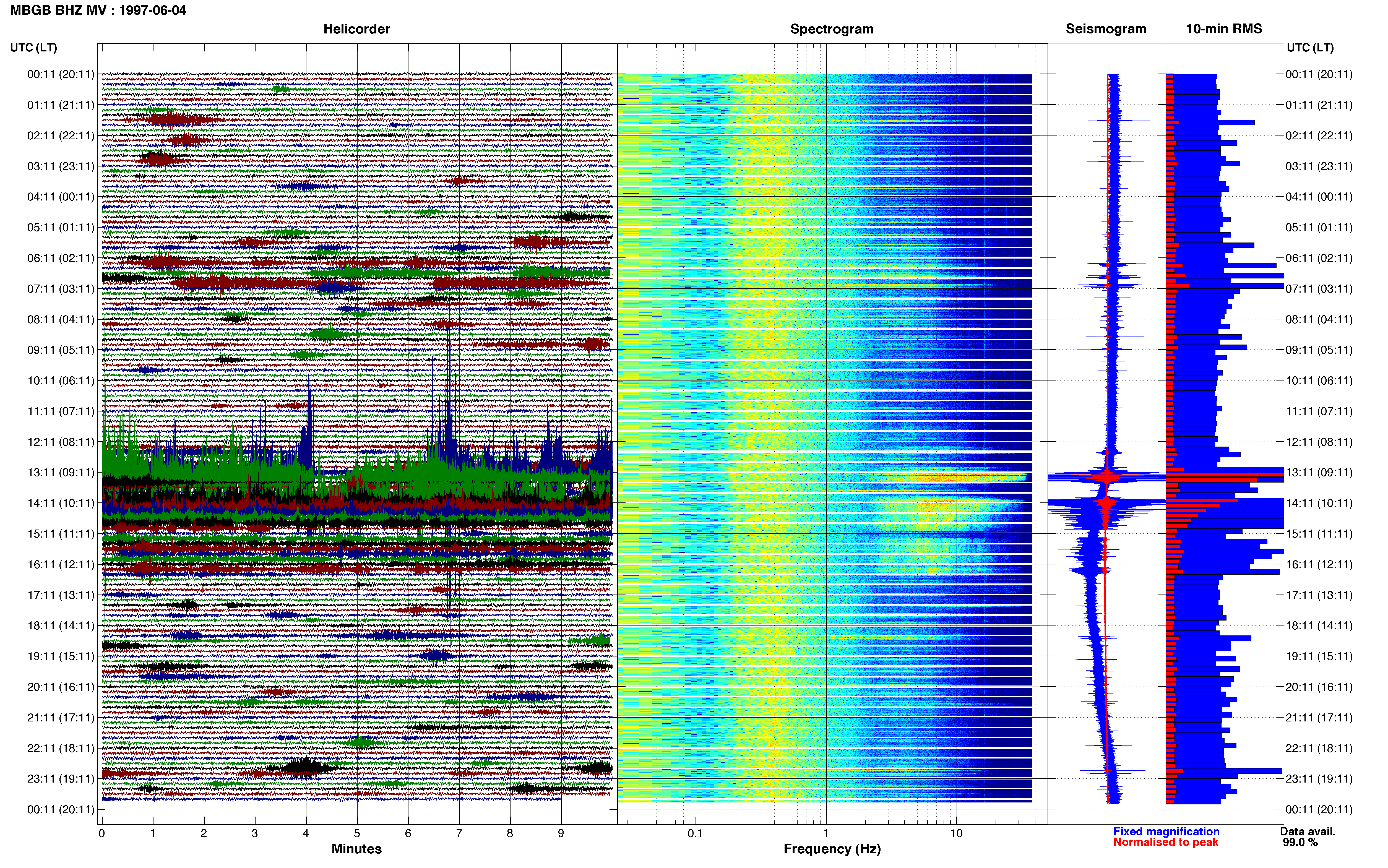Viewport: 1388px width, 868px height.
Task: Click minute tick label 9 on helicorder axis
Action: tap(561, 833)
